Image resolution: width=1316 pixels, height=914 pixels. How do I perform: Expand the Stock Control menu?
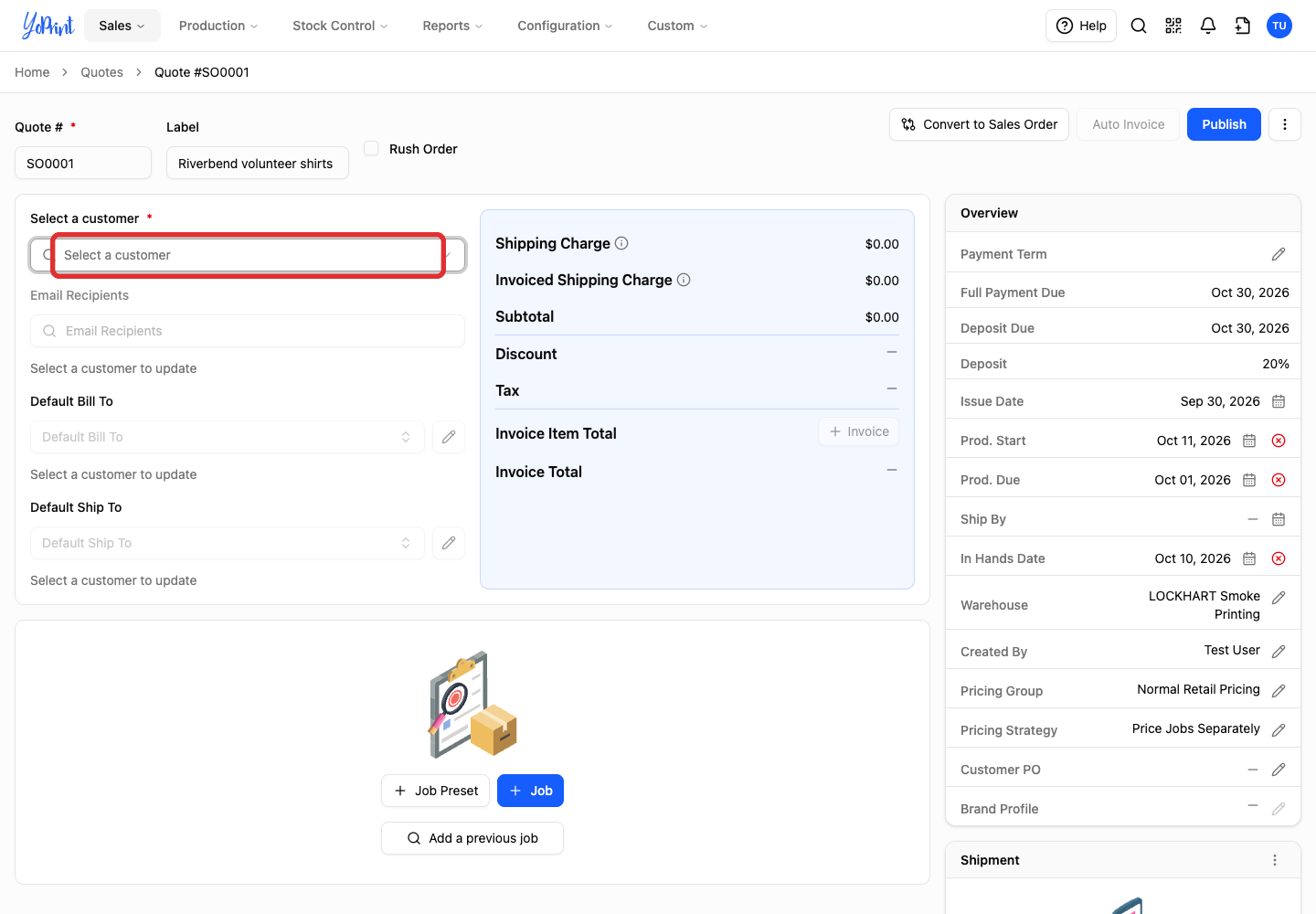(x=340, y=26)
